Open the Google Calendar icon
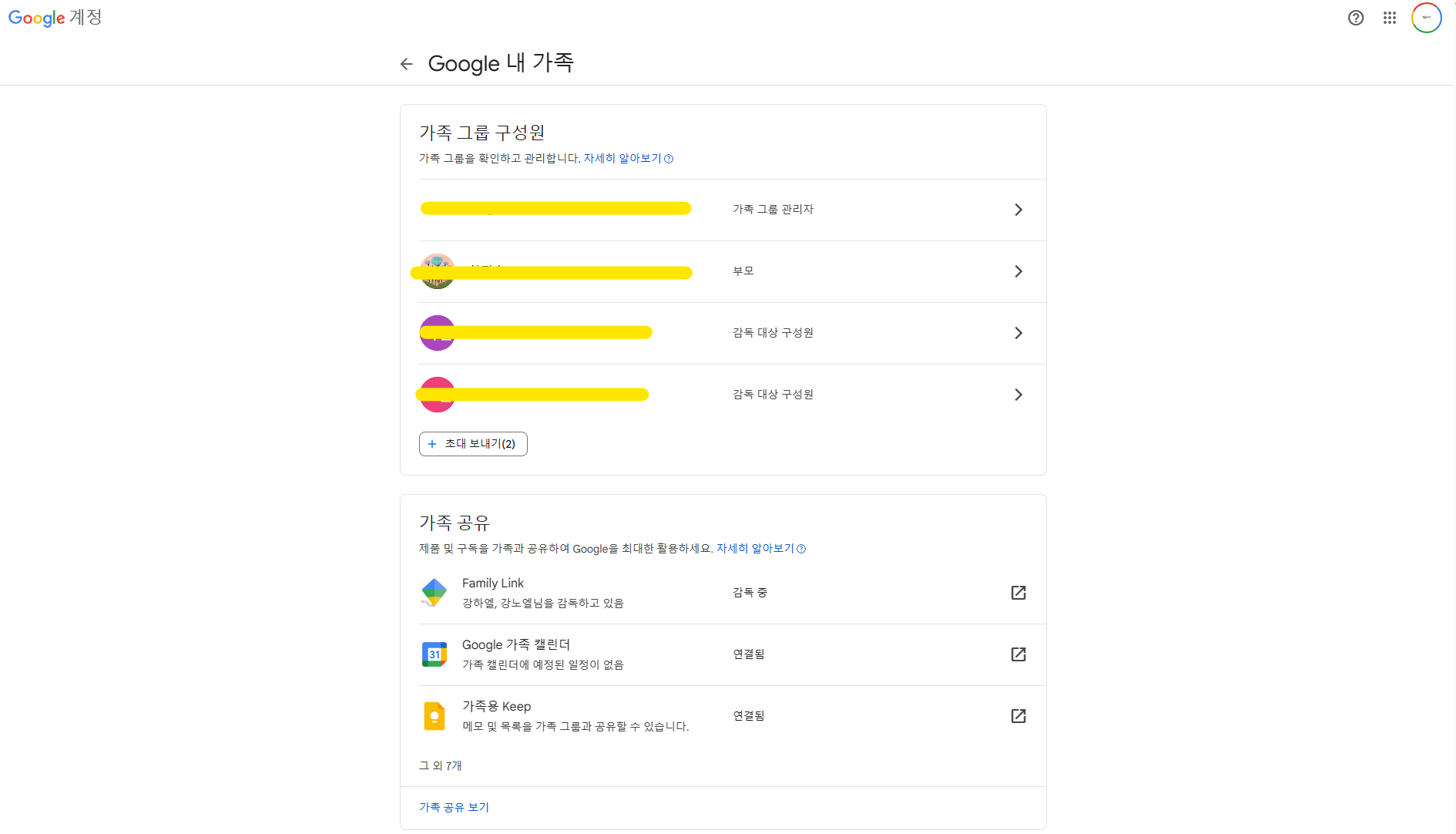The image size is (1456, 834). [434, 654]
